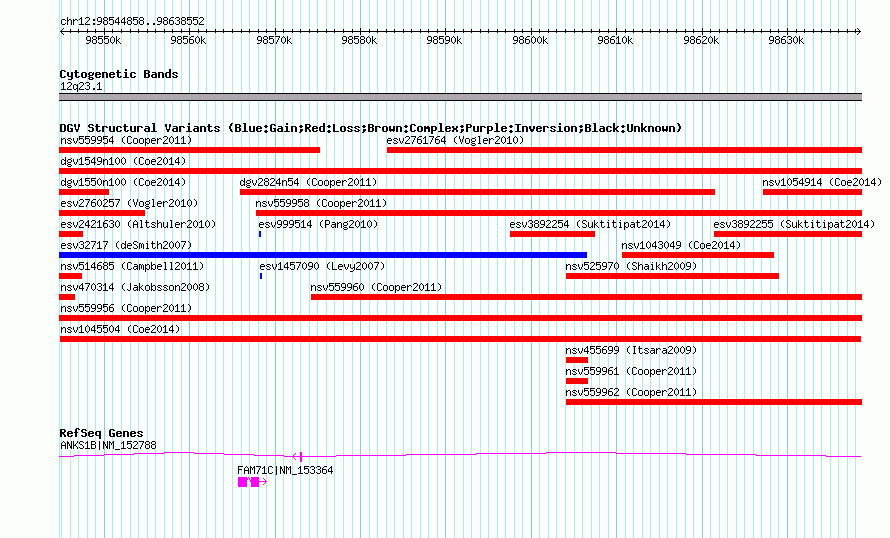Open nsv559961 (Cooper2011) variant label
Image resolution: width=890 pixels, height=538 pixels.
631,371
